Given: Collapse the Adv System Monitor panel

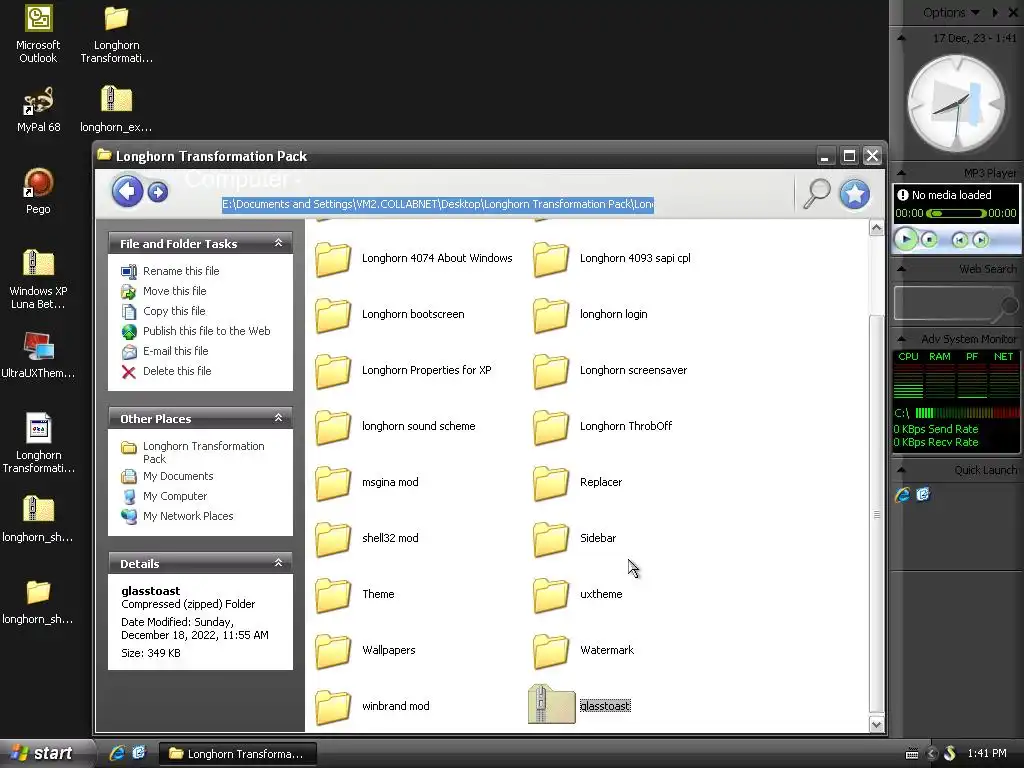Looking at the screenshot, I should coord(901,339).
